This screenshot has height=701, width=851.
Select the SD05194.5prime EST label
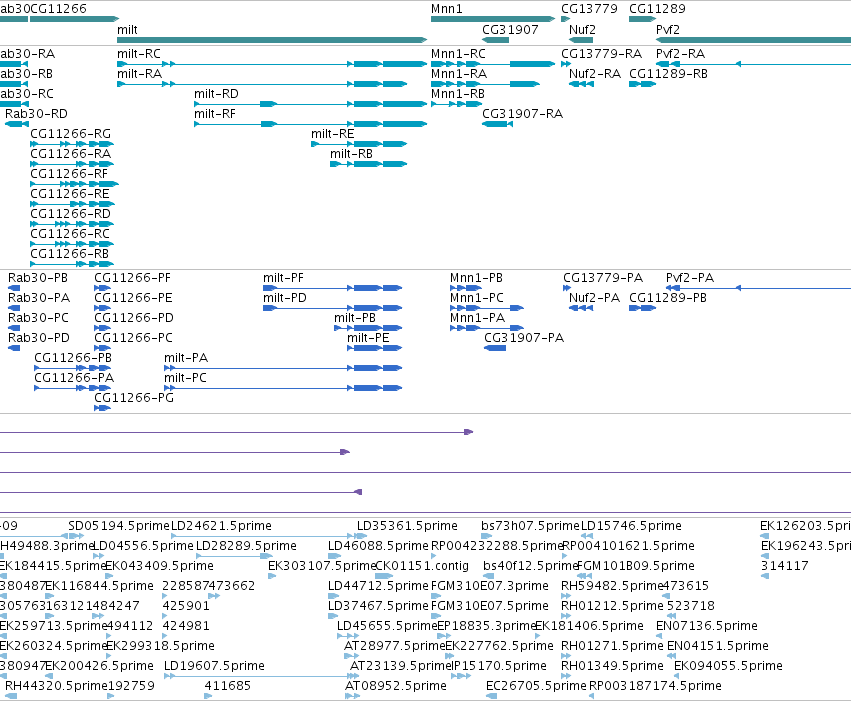click(119, 526)
